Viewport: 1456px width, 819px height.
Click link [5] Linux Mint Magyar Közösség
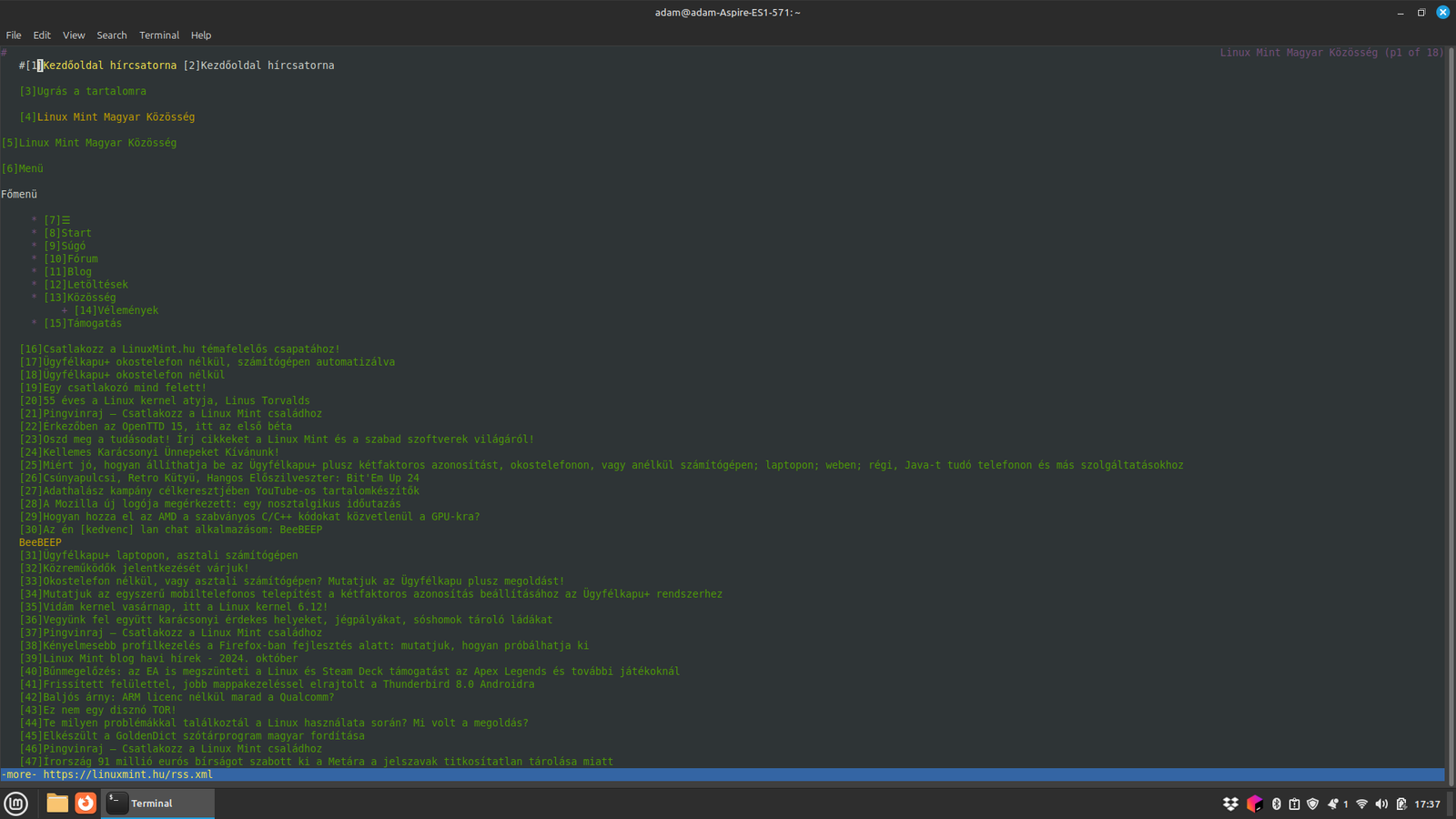point(89,143)
